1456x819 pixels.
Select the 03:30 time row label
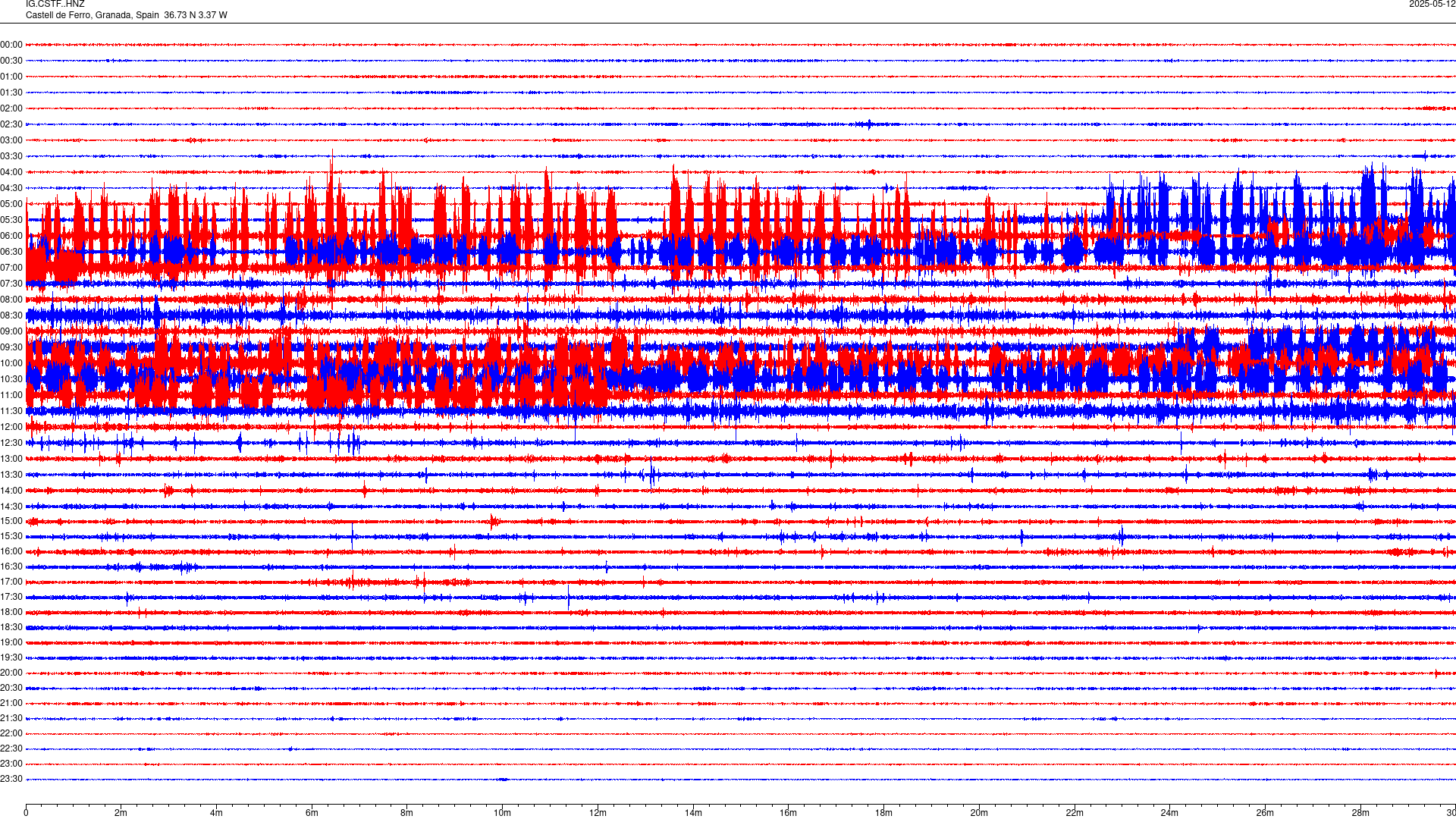click(x=11, y=156)
